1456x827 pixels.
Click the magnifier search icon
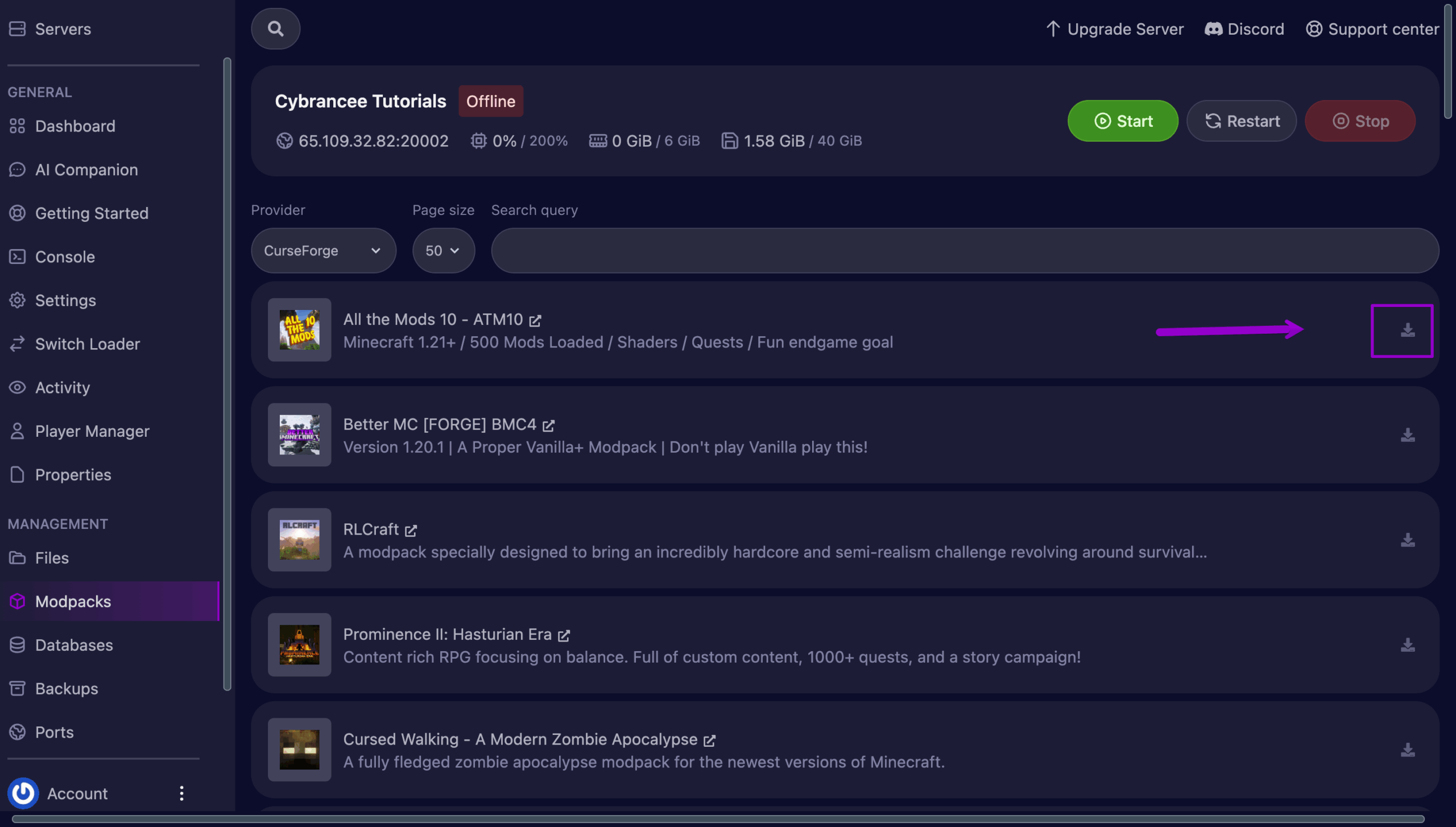275,28
